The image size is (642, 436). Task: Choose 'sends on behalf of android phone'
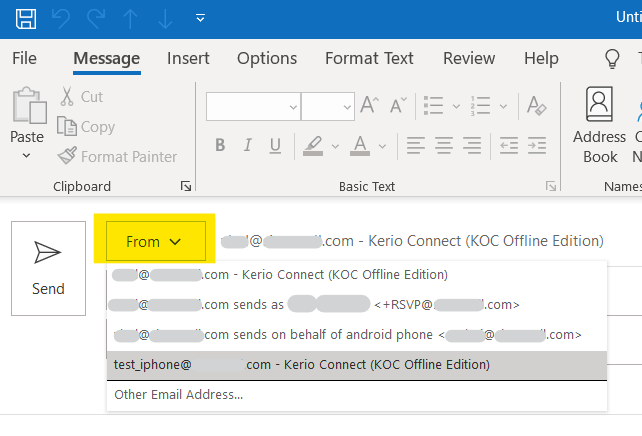357,335
